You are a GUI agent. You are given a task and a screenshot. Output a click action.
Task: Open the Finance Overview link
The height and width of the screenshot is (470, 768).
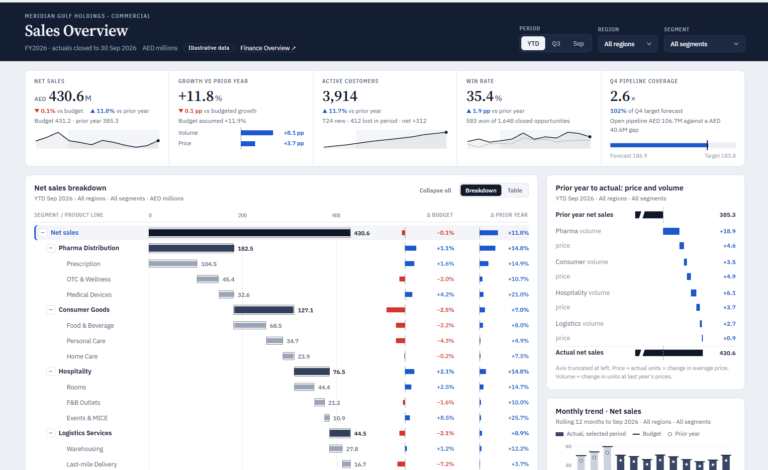click(x=268, y=48)
